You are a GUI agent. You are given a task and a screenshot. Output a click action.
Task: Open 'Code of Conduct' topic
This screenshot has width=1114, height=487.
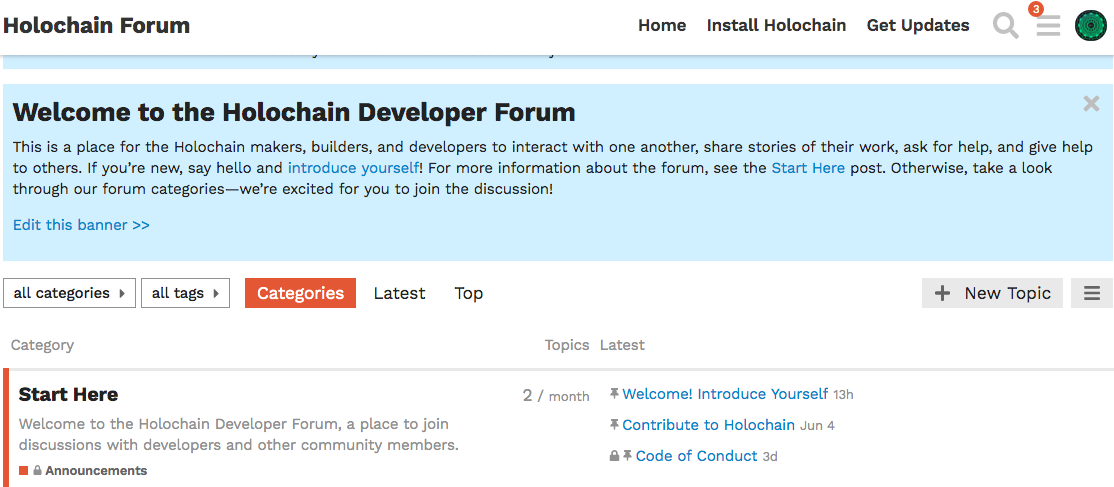(x=696, y=456)
